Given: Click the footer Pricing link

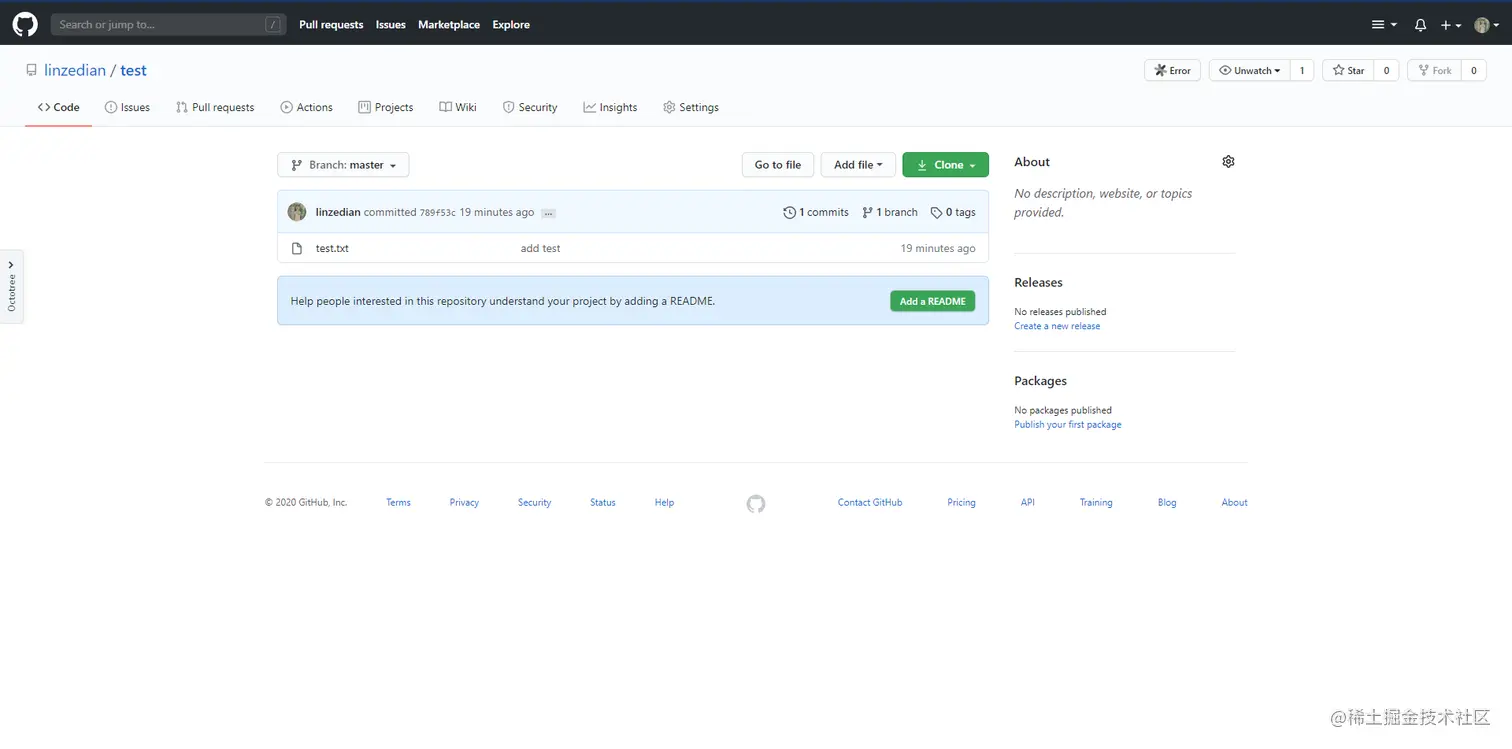Looking at the screenshot, I should (961, 503).
